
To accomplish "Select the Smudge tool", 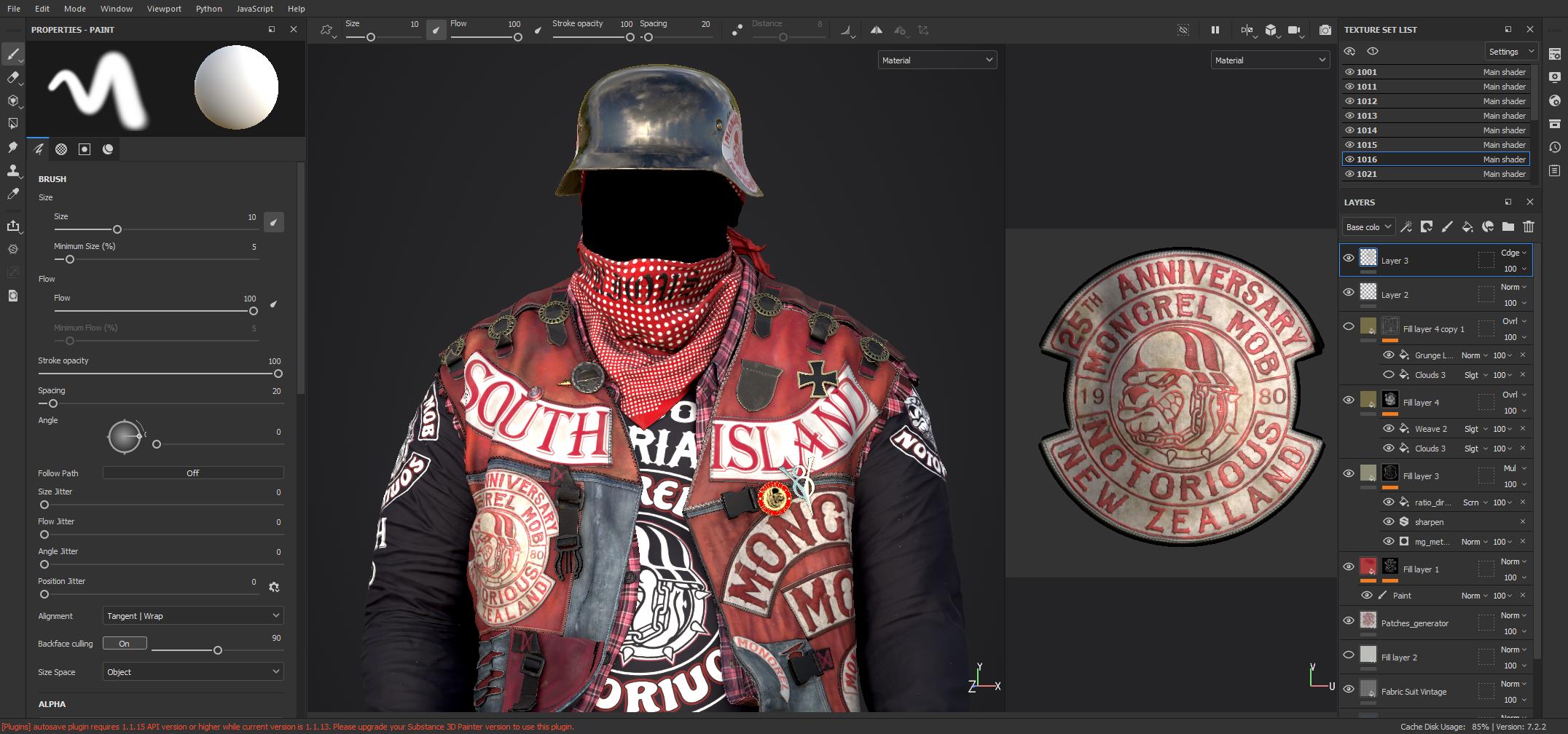I will click(x=12, y=147).
